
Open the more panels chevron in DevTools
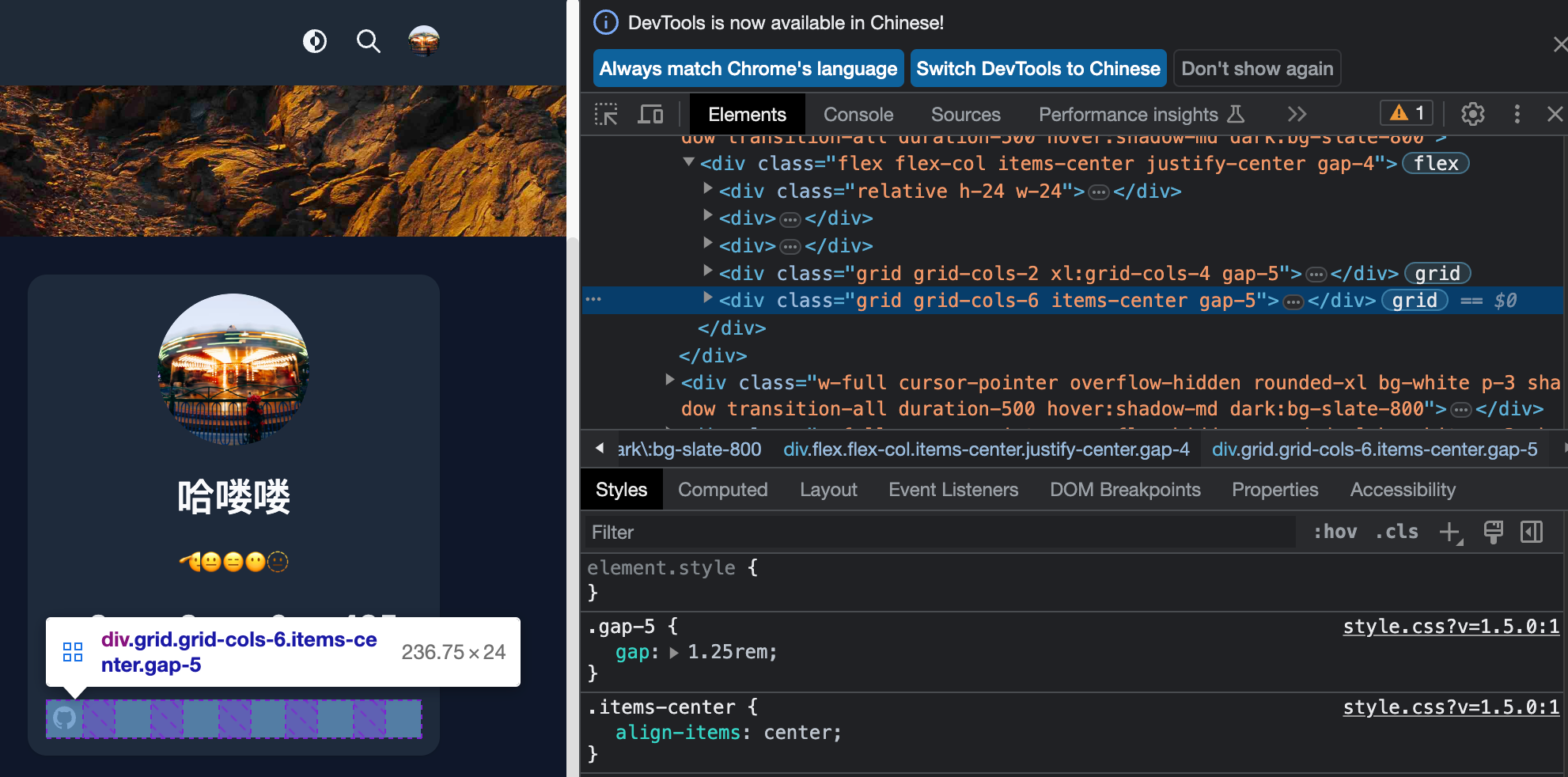[1297, 114]
